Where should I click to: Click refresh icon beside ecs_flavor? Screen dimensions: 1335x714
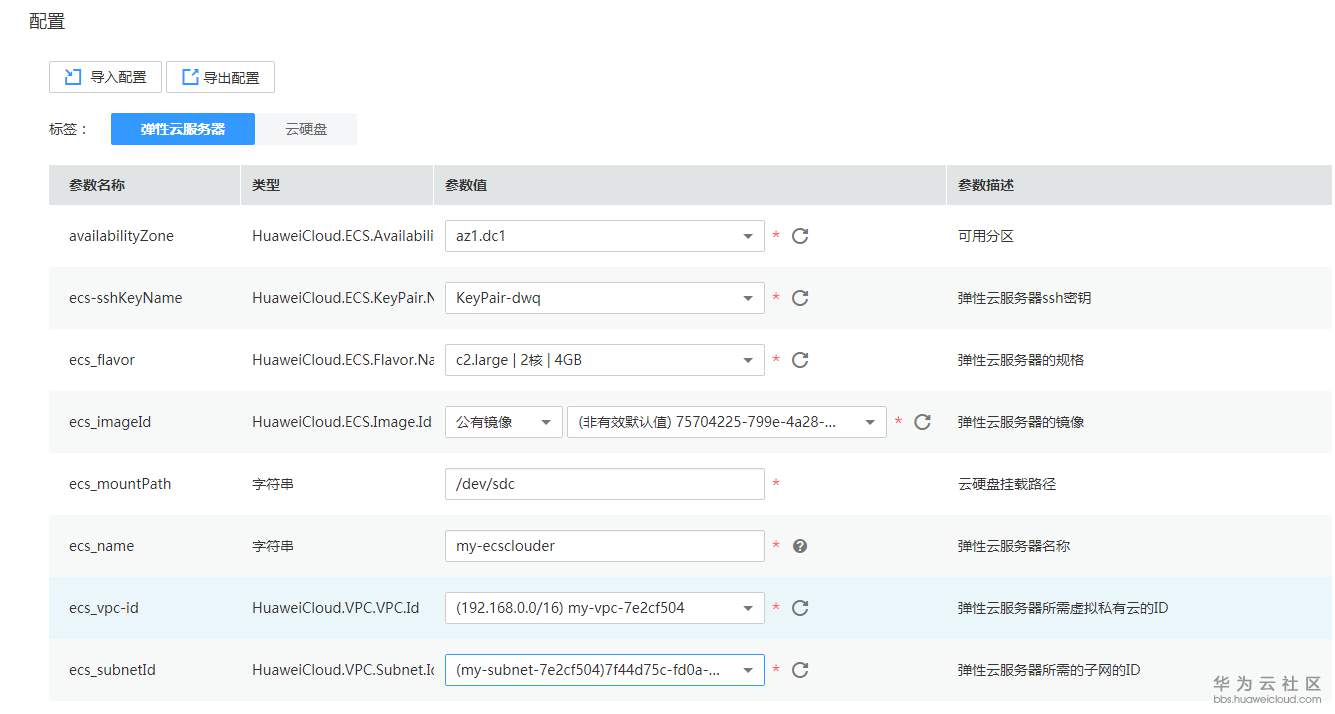[x=800, y=360]
